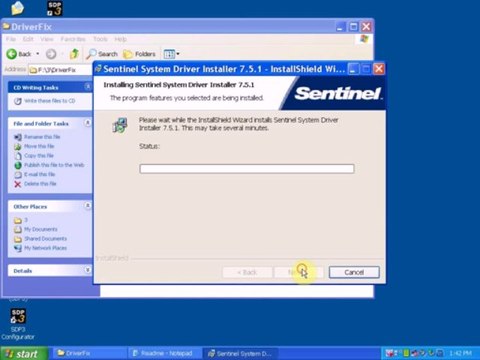This screenshot has height=360, width=480.
Task: Minimize the DriverFix window
Action: pos(340,27)
